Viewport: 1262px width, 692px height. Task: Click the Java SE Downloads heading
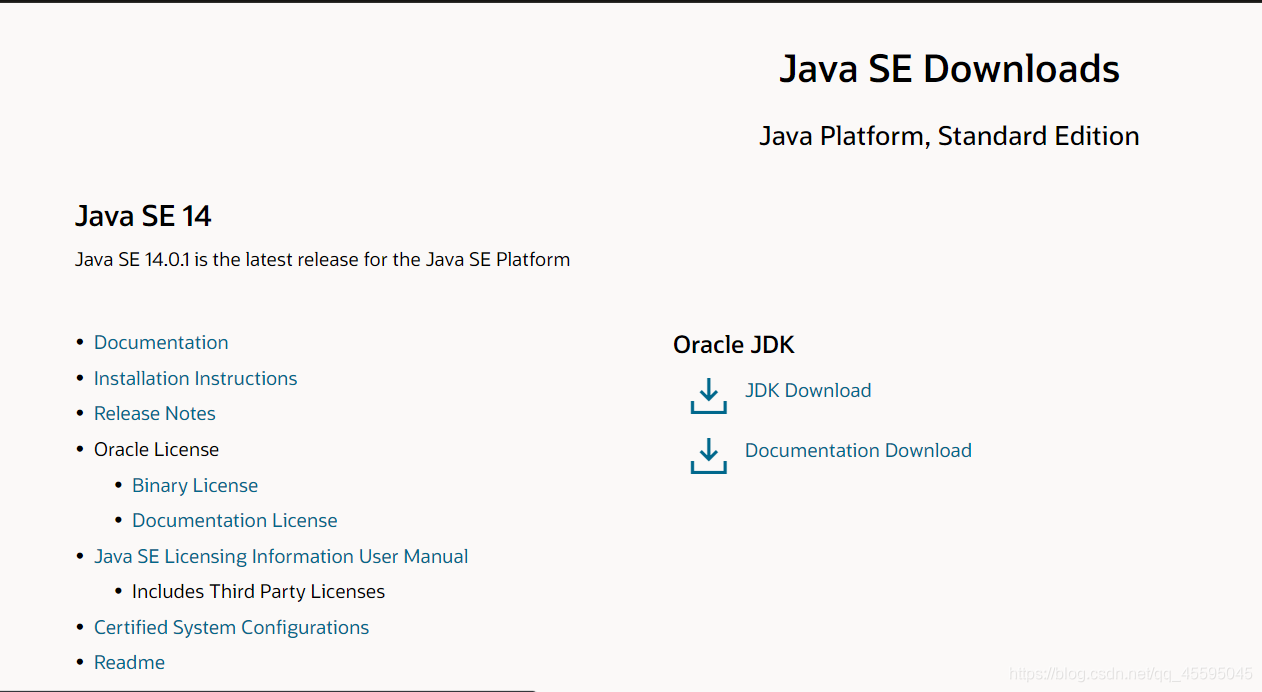[949, 68]
